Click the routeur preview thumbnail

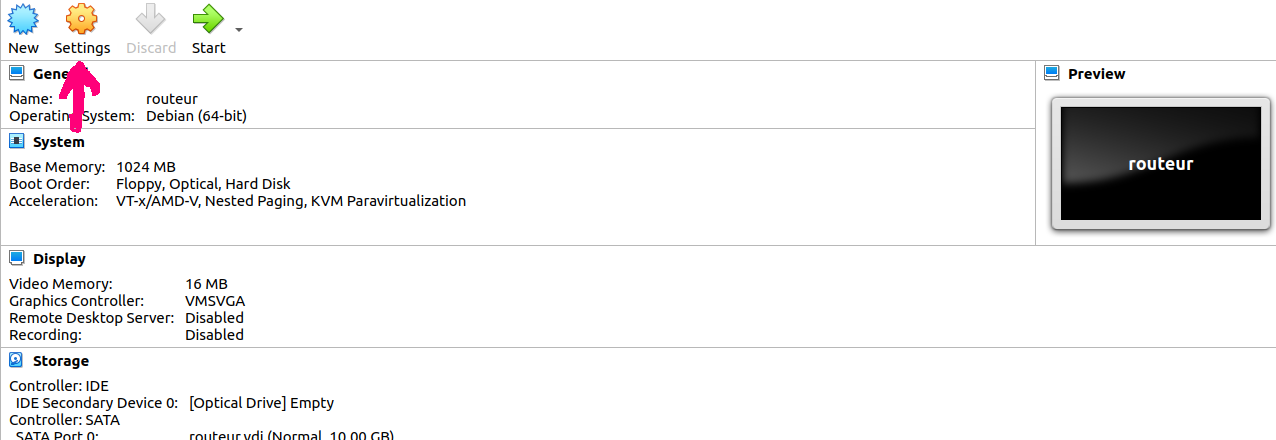point(1160,163)
